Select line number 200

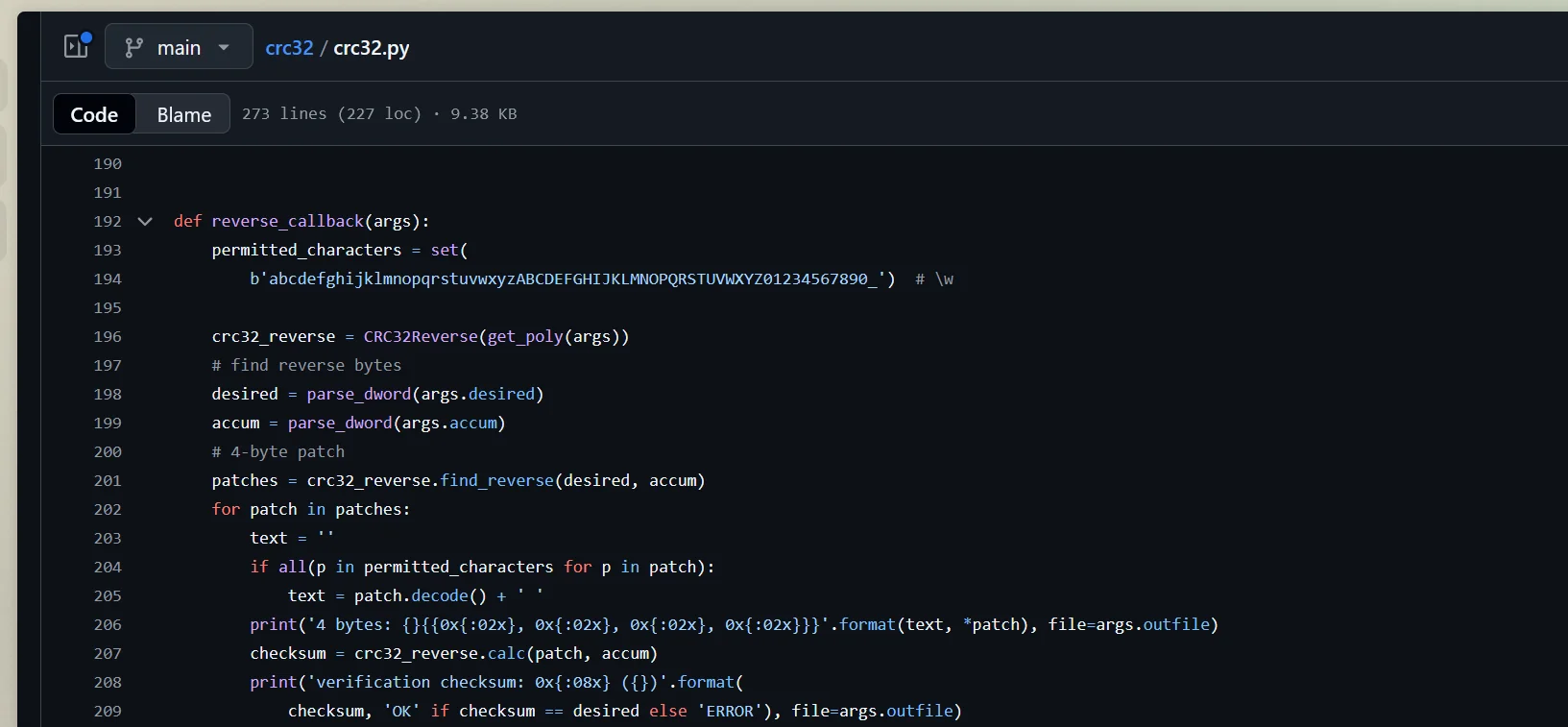(108, 452)
